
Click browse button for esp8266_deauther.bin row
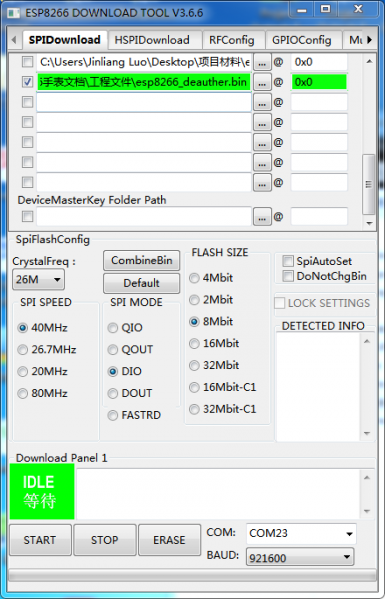(262, 82)
